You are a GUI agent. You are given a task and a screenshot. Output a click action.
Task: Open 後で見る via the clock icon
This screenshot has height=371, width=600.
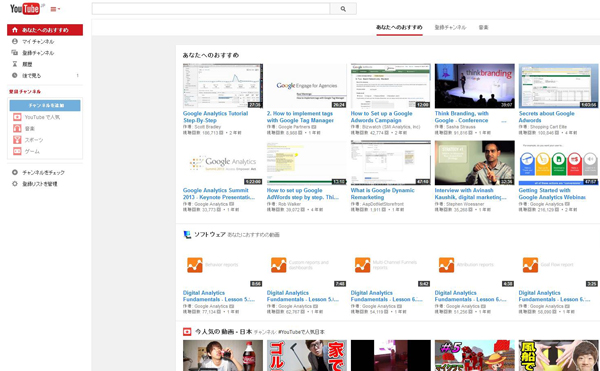coord(15,75)
